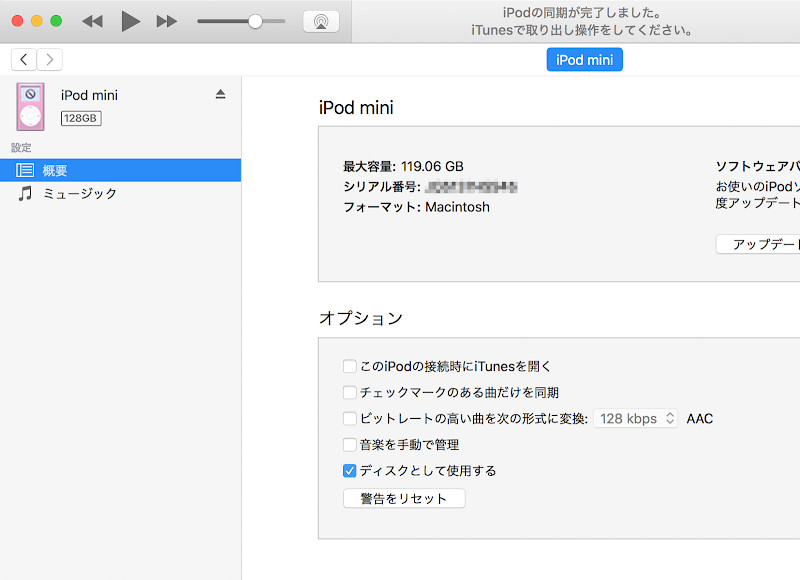Open the 128 kbps bitrate dropdown
The width and height of the screenshot is (800, 580).
(636, 419)
